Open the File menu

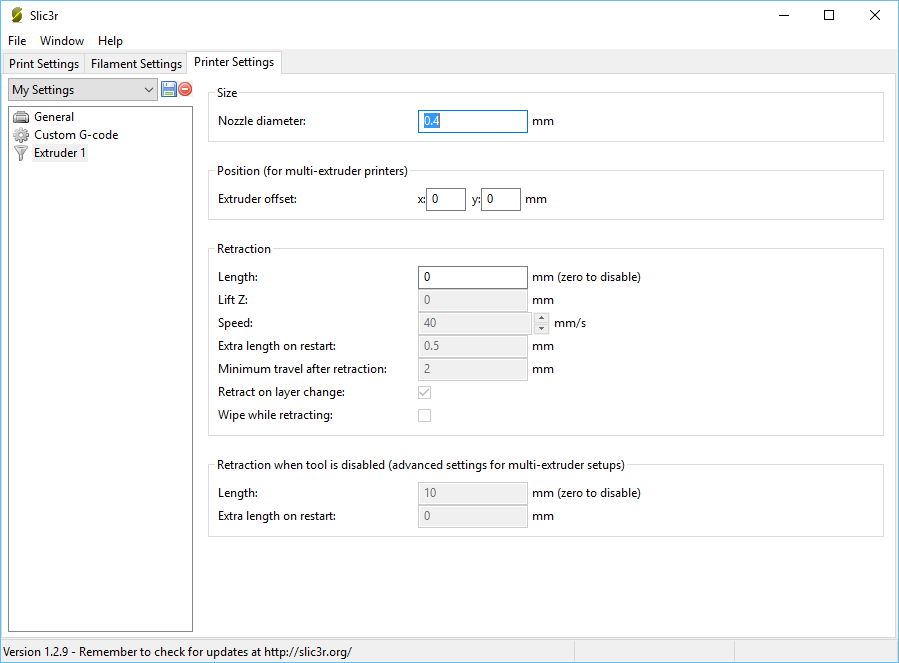[17, 41]
